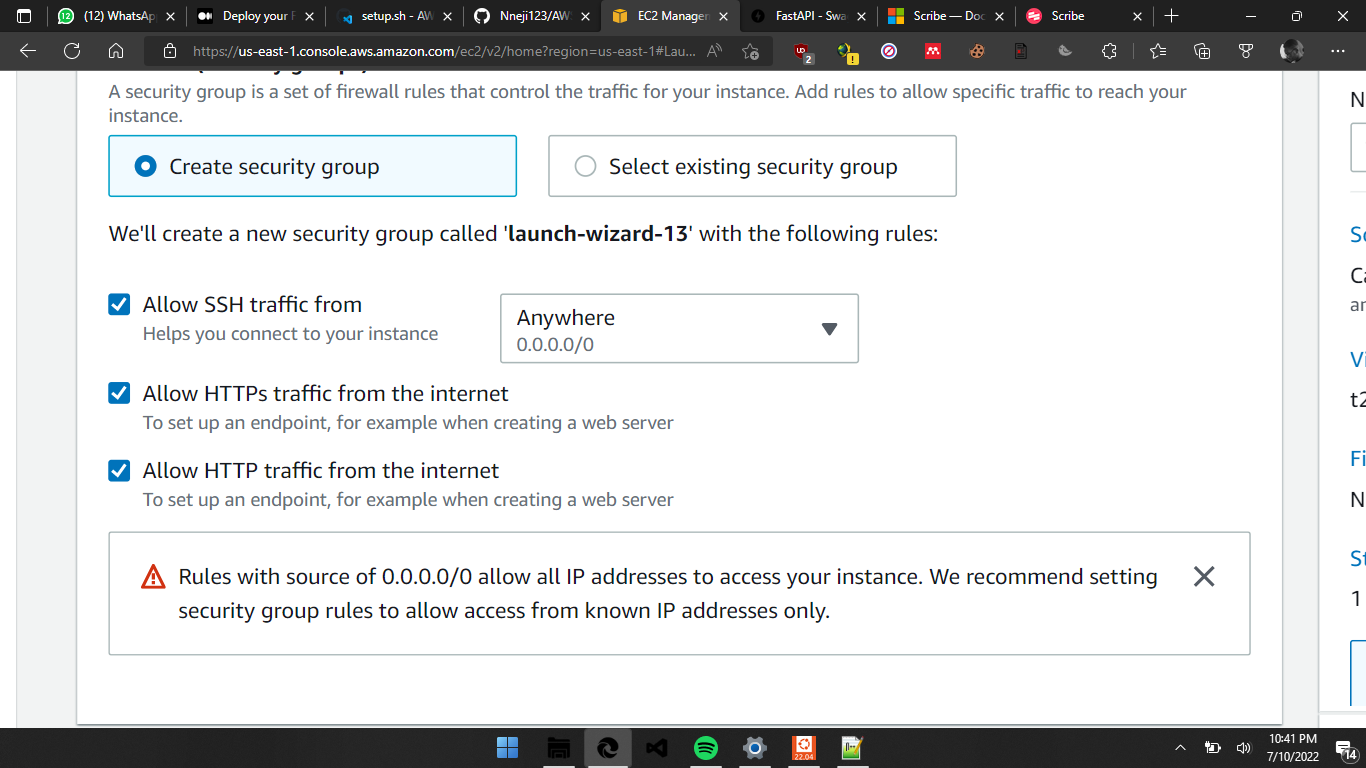Open Spotify from the taskbar
This screenshot has width=1366, height=768.
pyautogui.click(x=706, y=748)
